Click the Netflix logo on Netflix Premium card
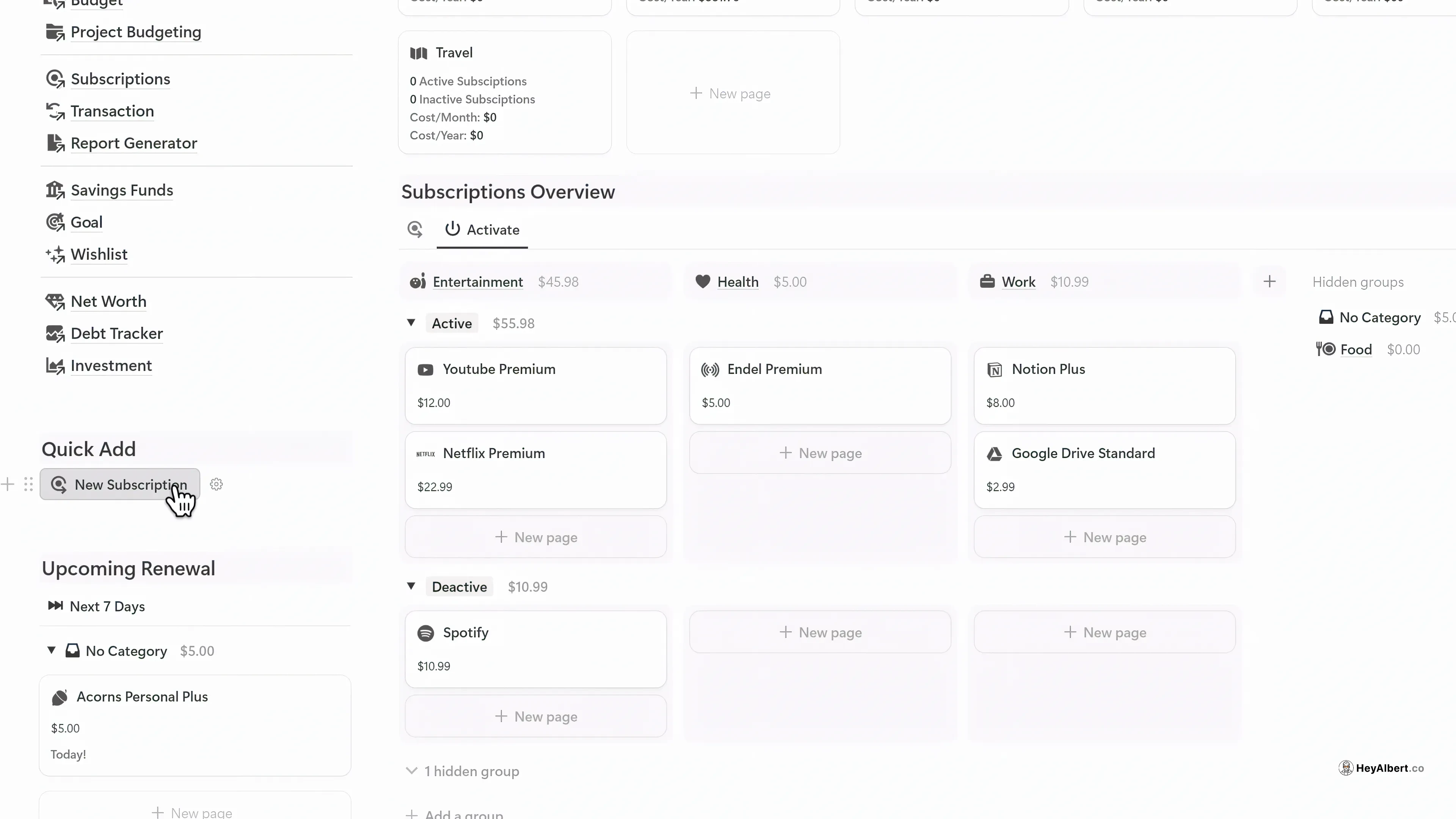This screenshot has height=819, width=1456. click(425, 454)
